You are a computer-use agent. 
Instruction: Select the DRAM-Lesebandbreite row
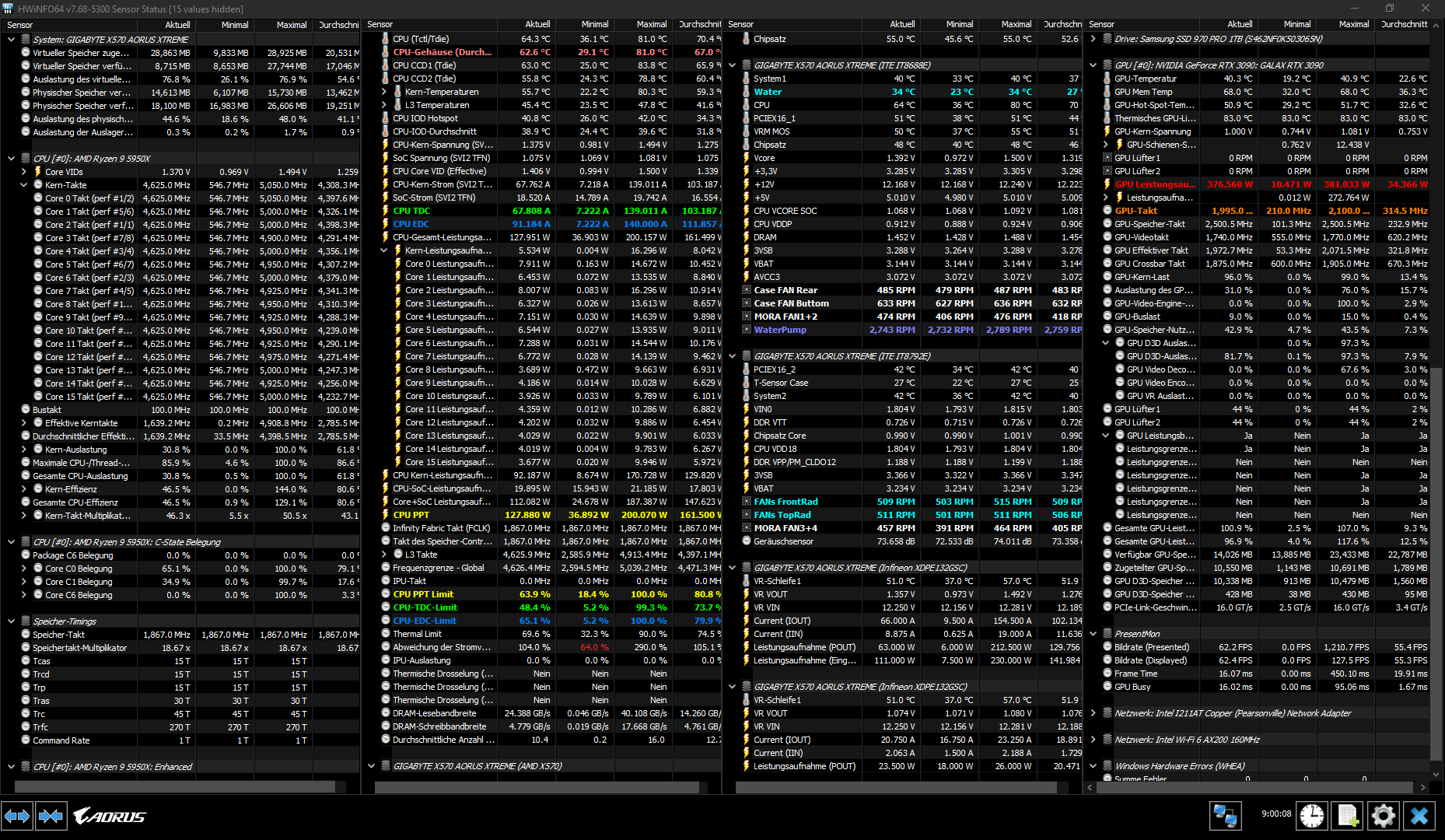pos(541,713)
